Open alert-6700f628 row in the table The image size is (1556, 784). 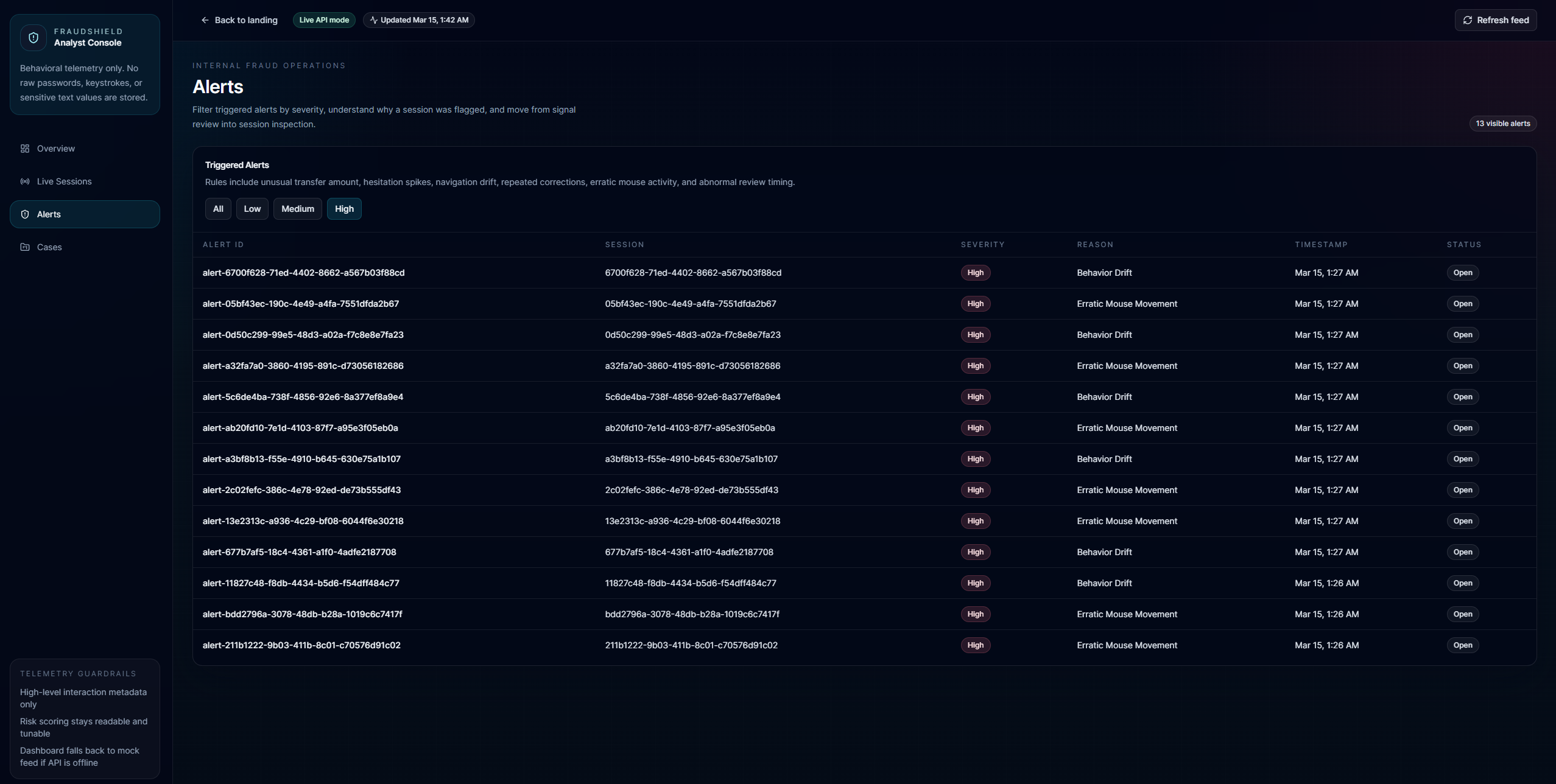click(x=303, y=273)
